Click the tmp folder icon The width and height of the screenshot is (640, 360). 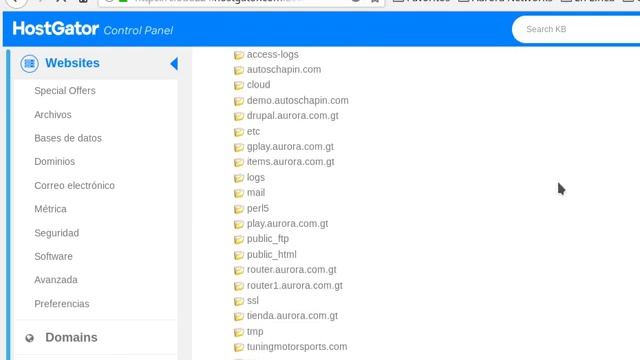(239, 332)
